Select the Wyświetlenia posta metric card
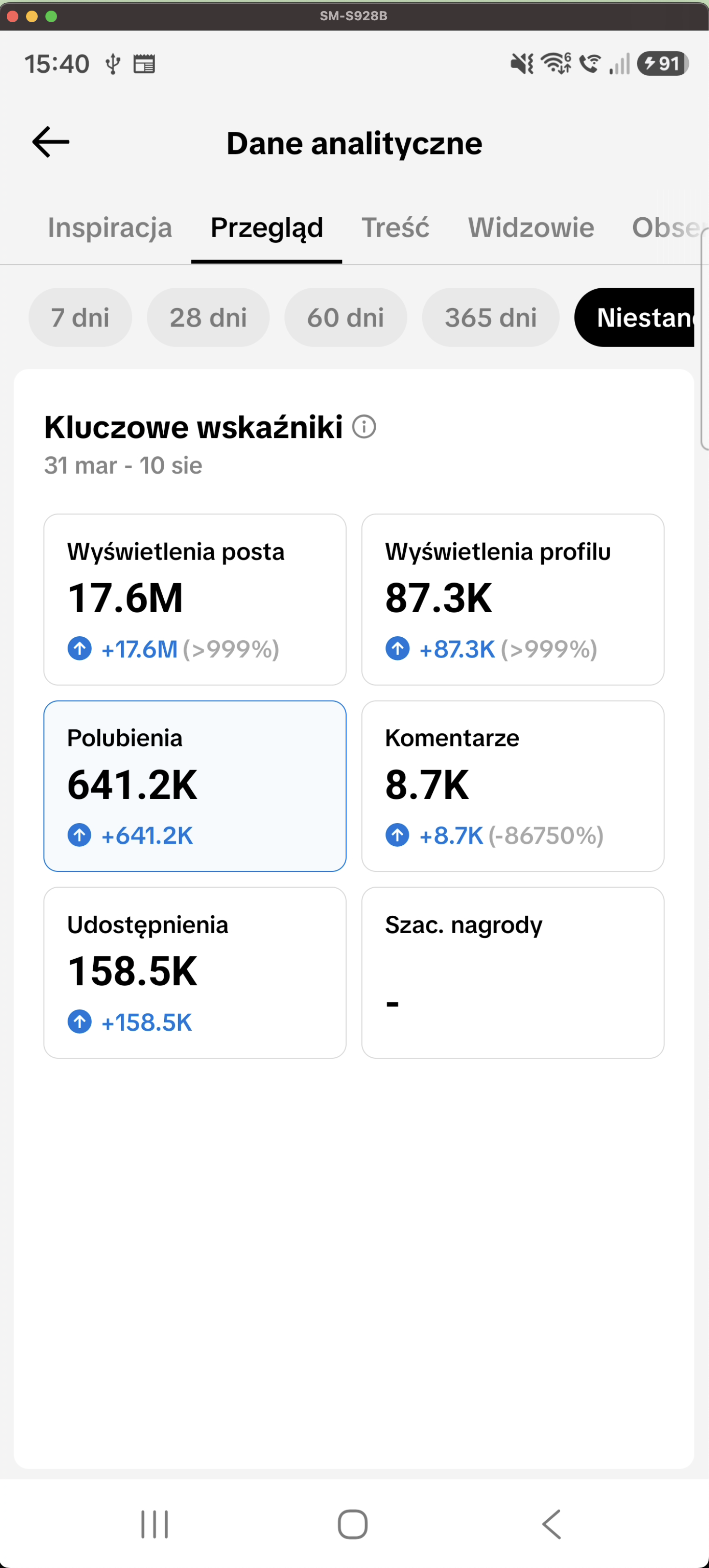The image size is (709, 1568). (195, 600)
